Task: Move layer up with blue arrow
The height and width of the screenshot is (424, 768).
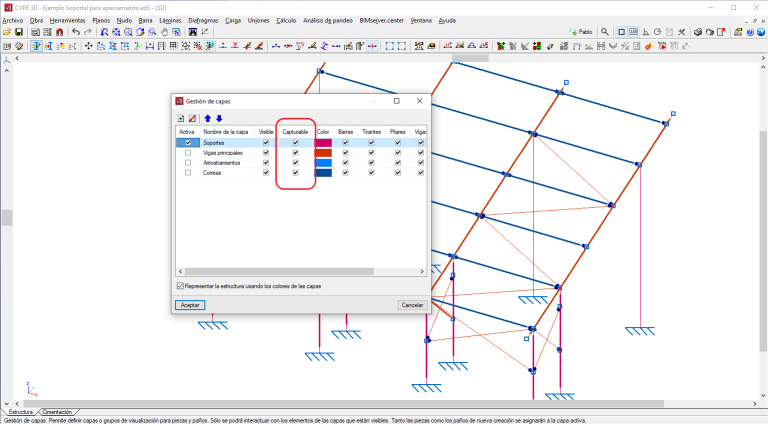Action: 208,118
